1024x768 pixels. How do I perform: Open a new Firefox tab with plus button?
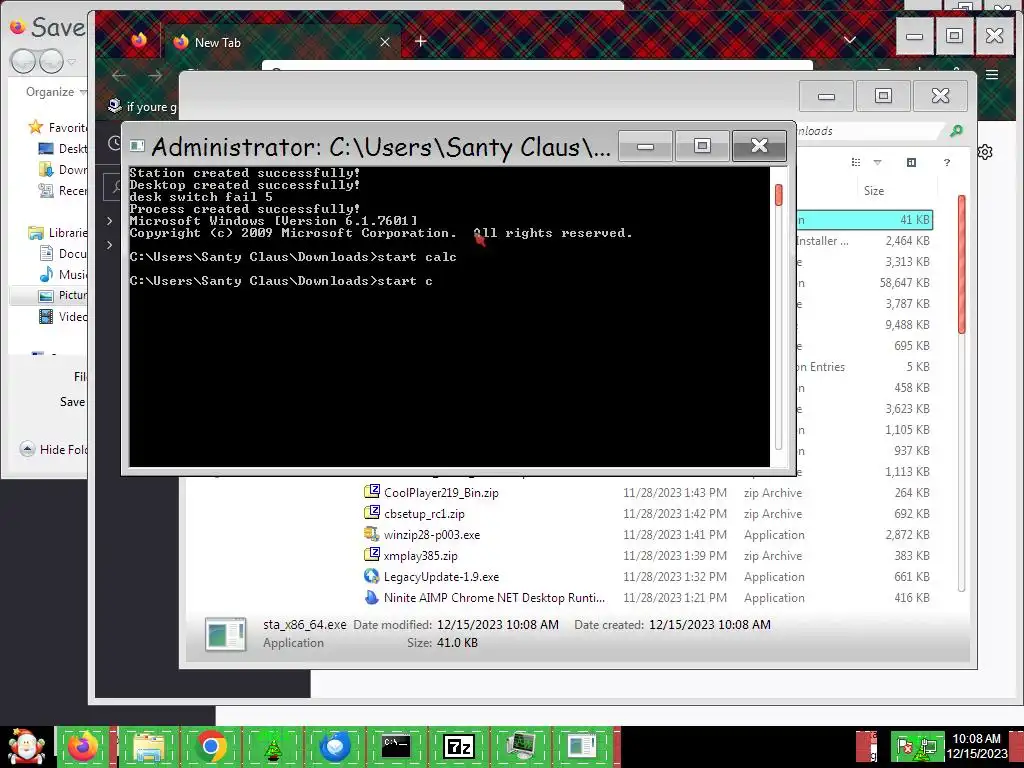pos(421,41)
